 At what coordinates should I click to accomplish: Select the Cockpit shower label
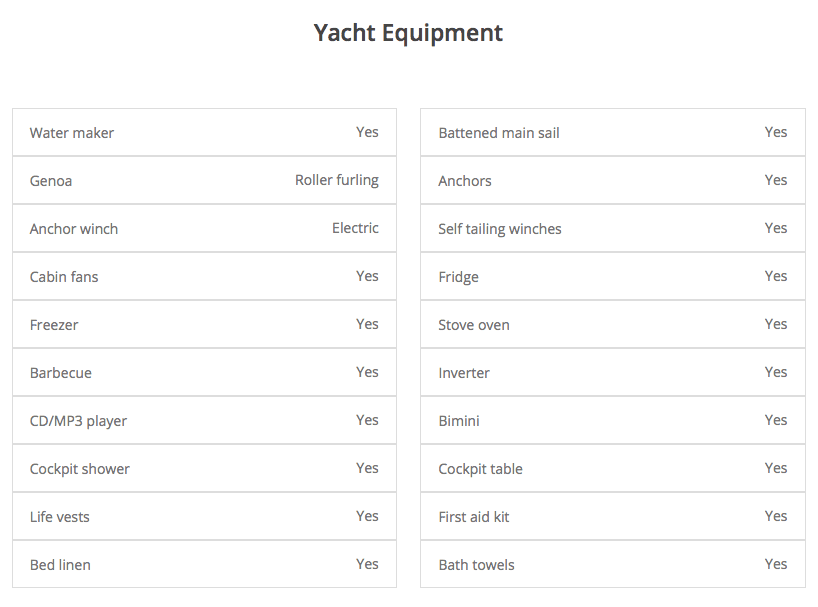[x=80, y=469]
